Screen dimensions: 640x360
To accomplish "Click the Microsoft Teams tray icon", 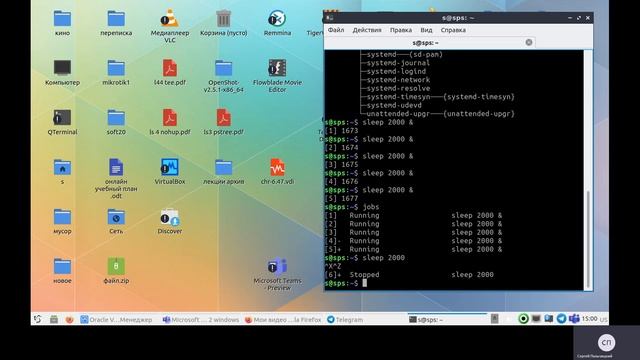I will tap(574, 319).
